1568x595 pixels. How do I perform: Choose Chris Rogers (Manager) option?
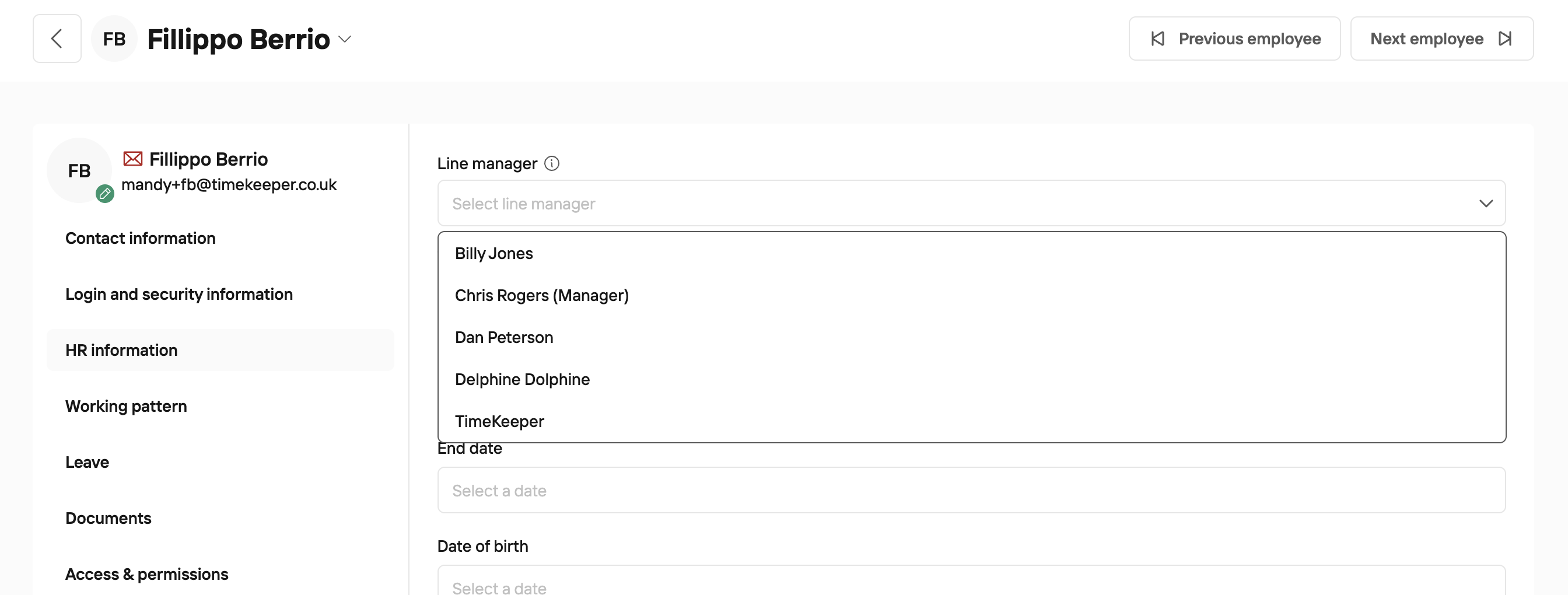tap(971, 295)
